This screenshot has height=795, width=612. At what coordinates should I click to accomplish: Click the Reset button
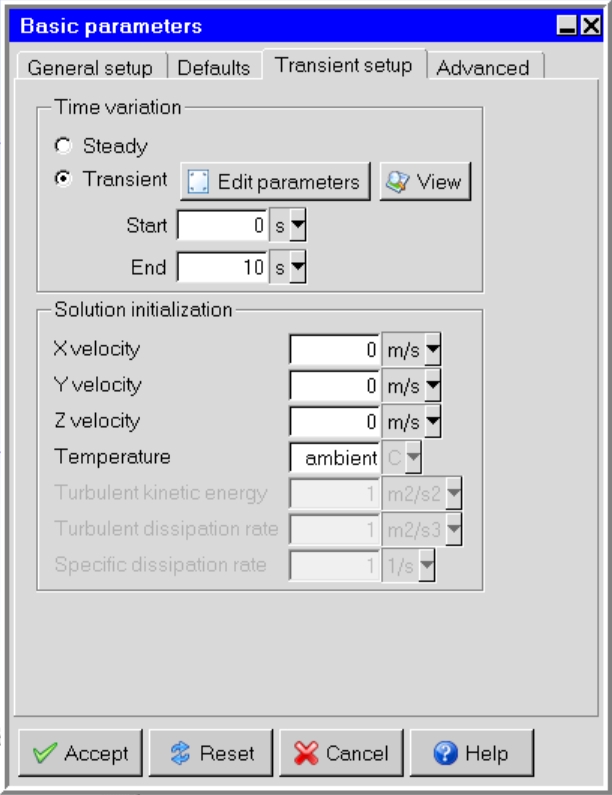[x=210, y=753]
